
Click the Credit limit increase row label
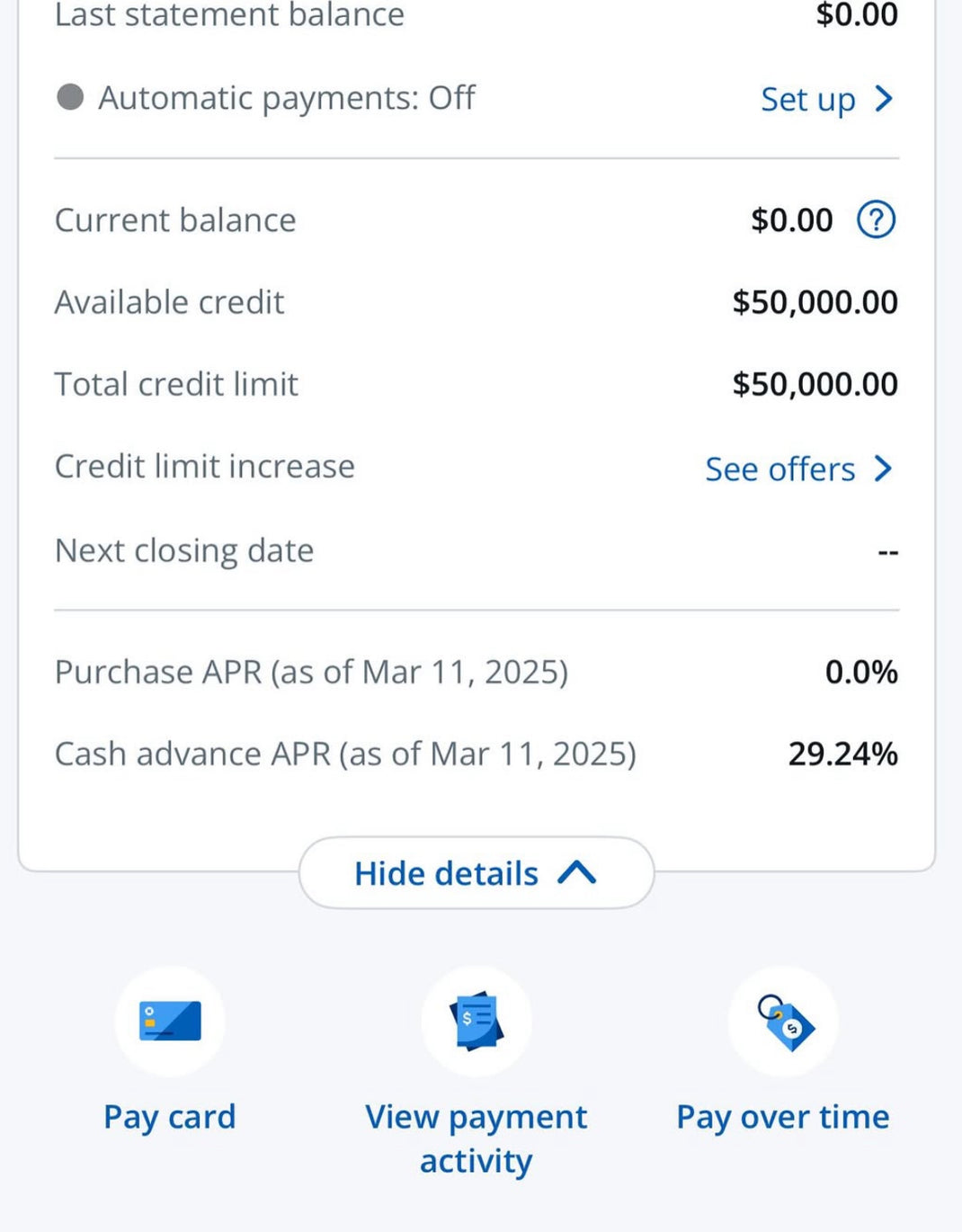pos(205,467)
